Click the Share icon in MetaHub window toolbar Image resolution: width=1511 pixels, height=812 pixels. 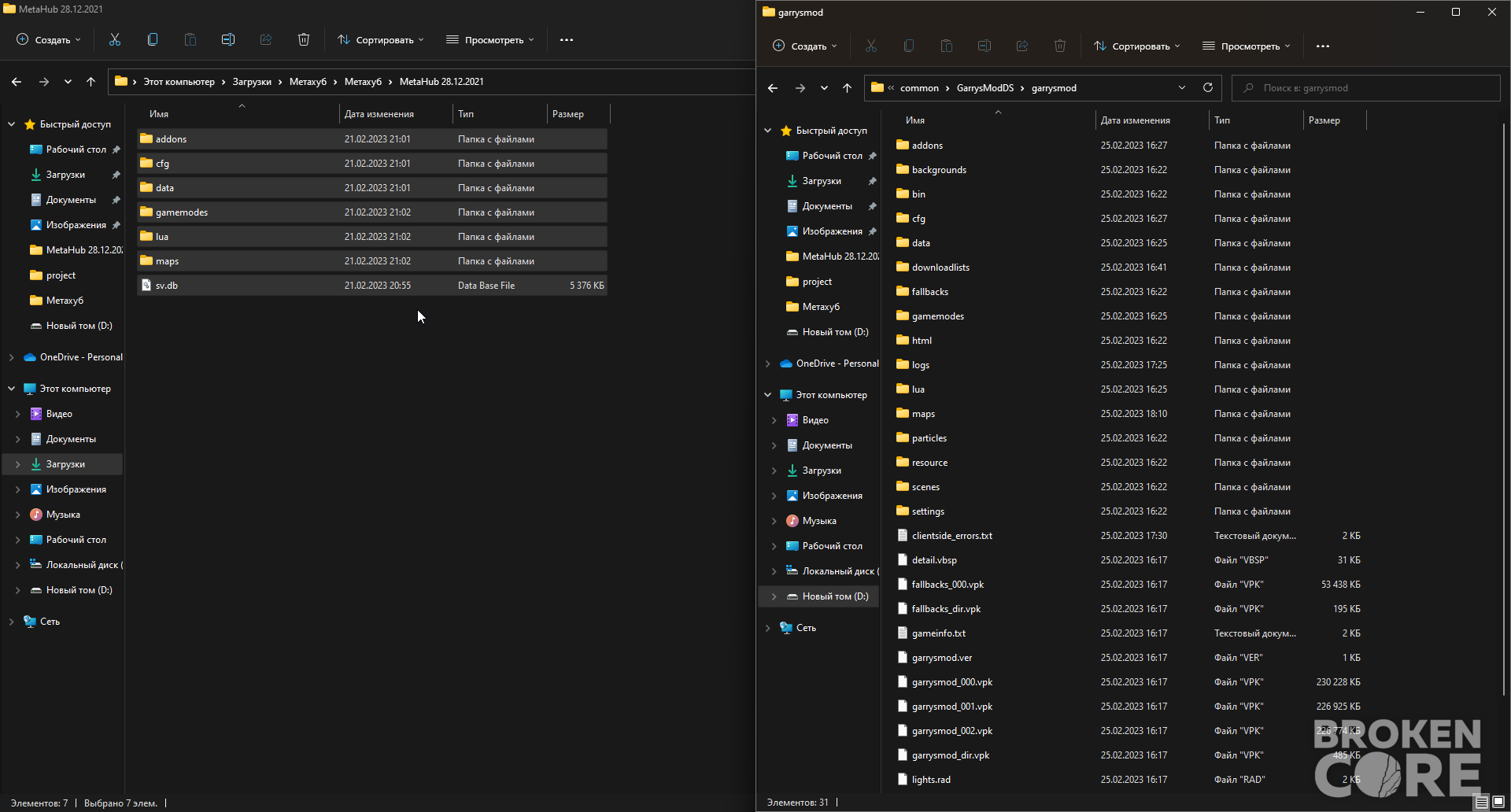pyautogui.click(x=266, y=39)
